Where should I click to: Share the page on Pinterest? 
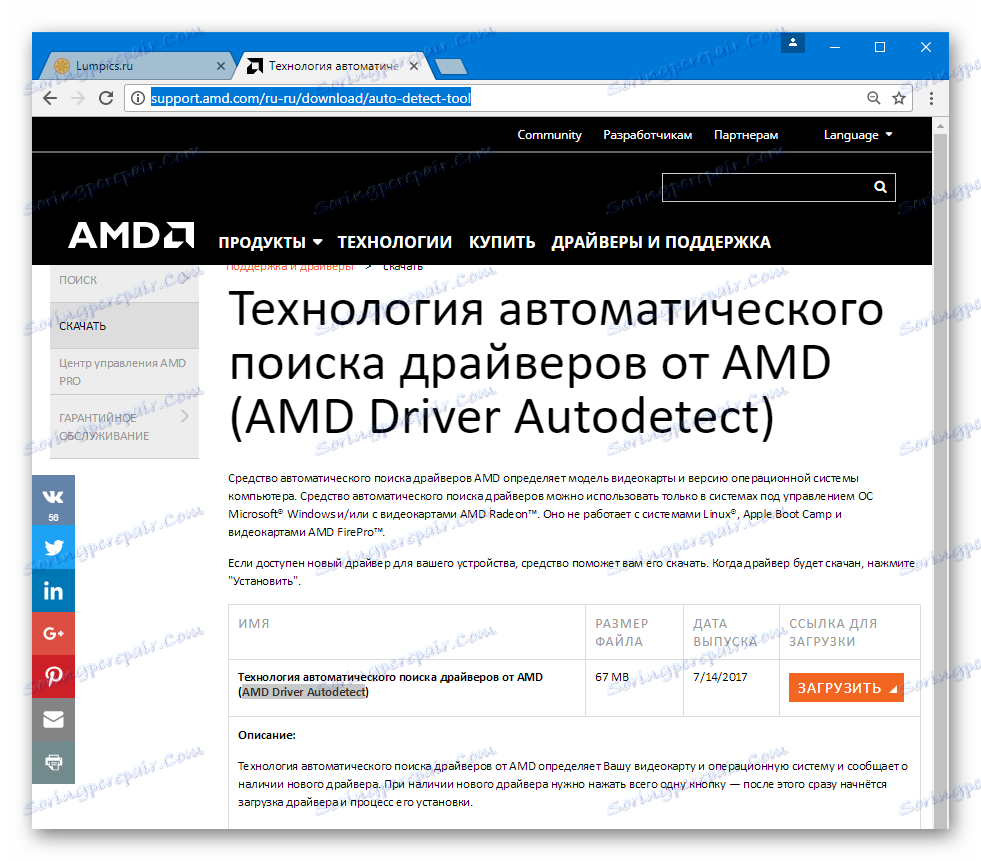[x=53, y=676]
